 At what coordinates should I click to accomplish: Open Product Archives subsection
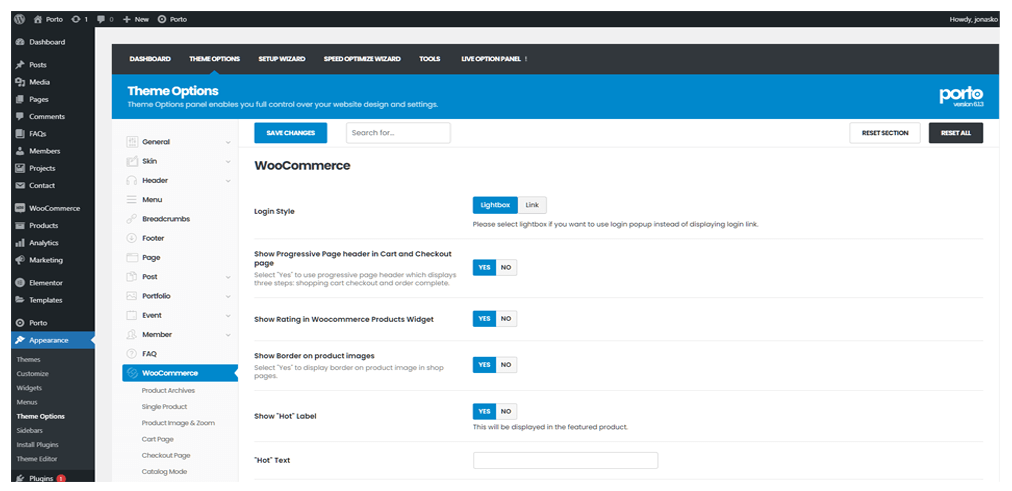[x=168, y=390]
